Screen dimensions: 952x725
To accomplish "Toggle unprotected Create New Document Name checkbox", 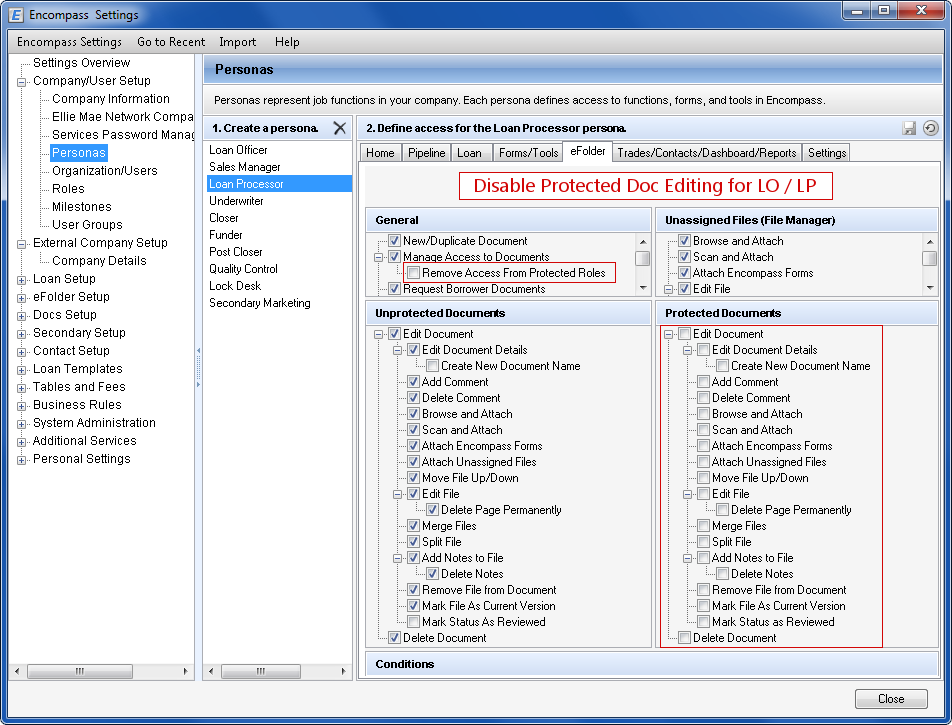I will tap(432, 366).
